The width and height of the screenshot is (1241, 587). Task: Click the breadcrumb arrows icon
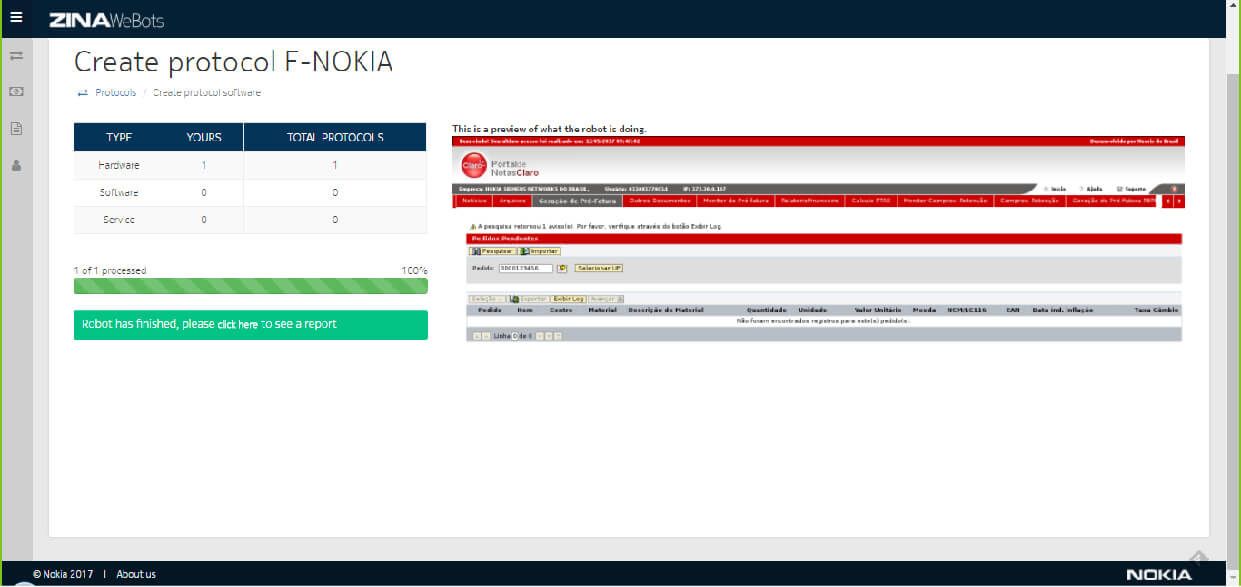click(83, 93)
